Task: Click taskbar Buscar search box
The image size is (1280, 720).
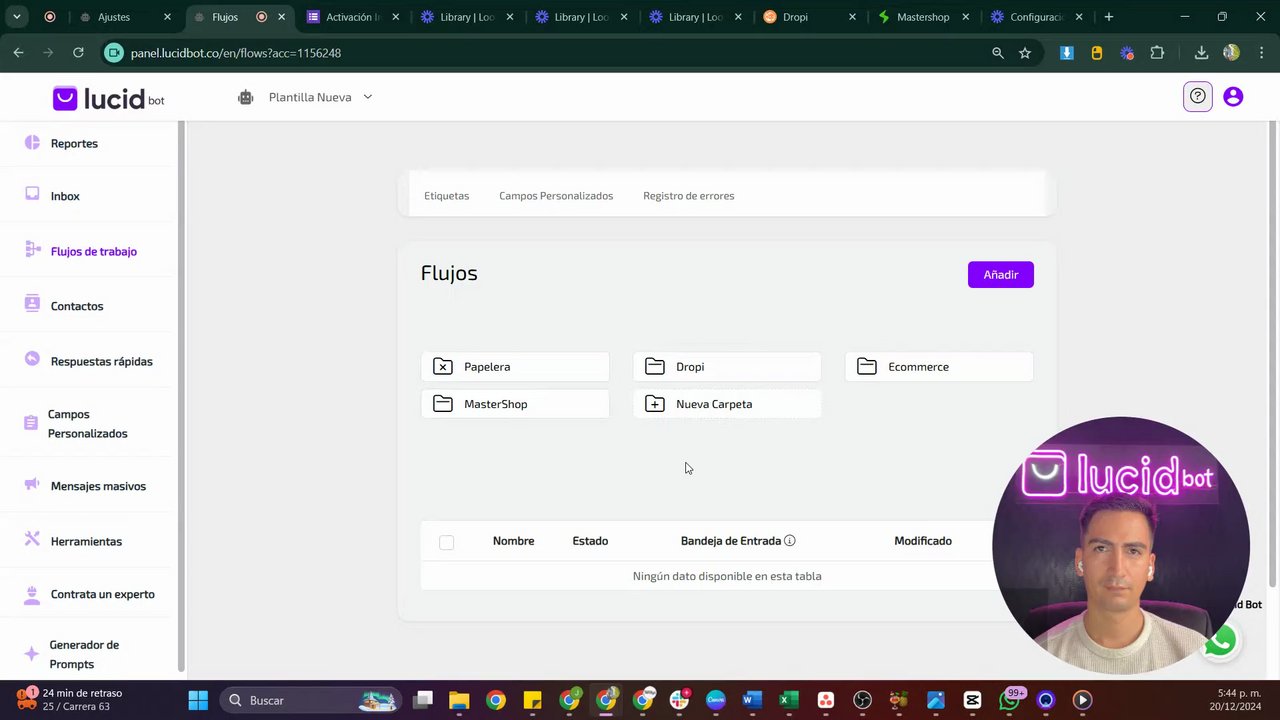Action: click(x=309, y=700)
